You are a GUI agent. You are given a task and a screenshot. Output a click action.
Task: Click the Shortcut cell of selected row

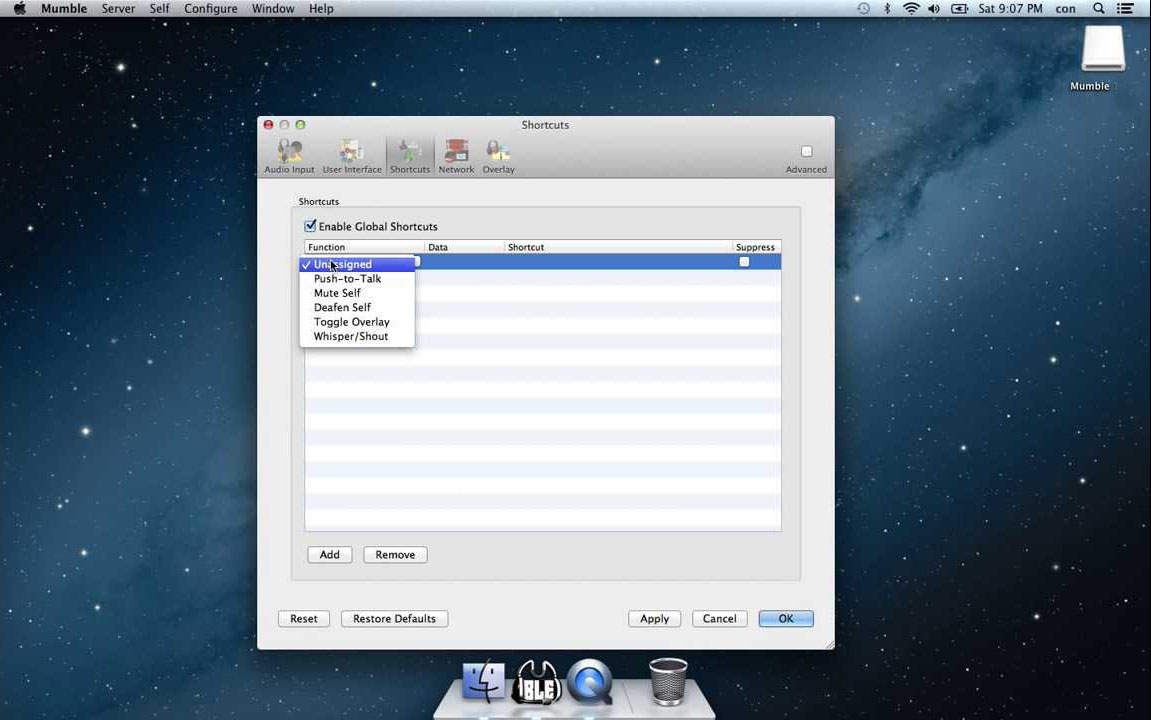click(x=619, y=262)
